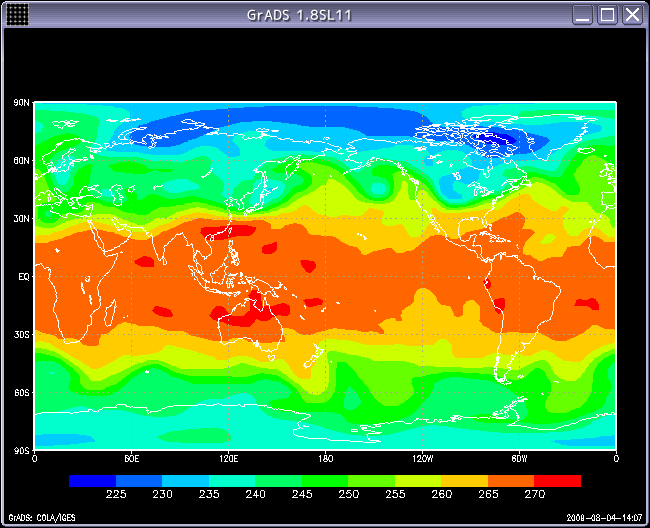650x528 pixels.
Task: Click the 2008-08-04-14:07 timestamp
Action: [x=606, y=518]
